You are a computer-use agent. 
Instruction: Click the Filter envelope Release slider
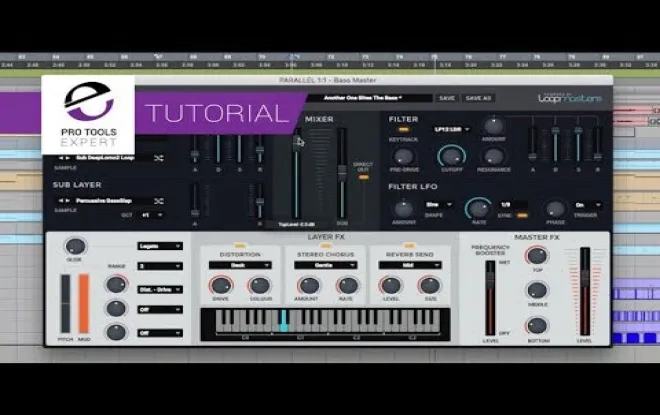click(x=597, y=144)
